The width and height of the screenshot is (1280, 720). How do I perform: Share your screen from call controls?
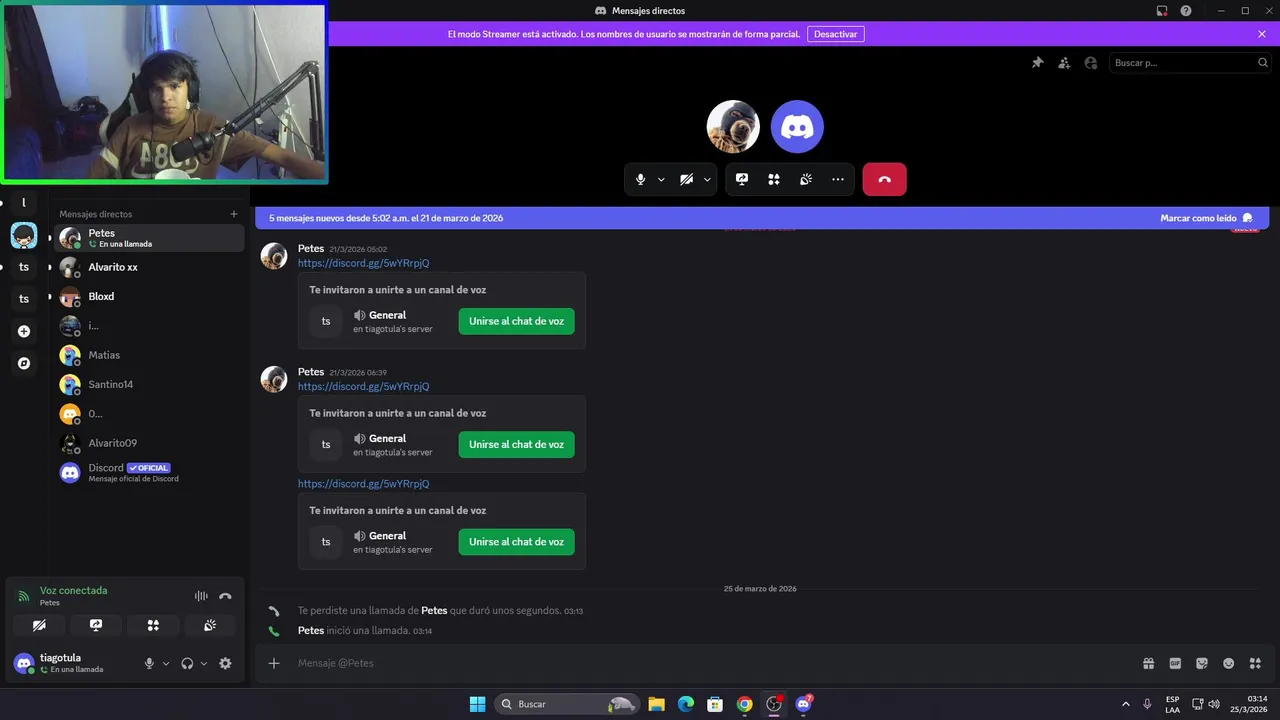pos(742,179)
